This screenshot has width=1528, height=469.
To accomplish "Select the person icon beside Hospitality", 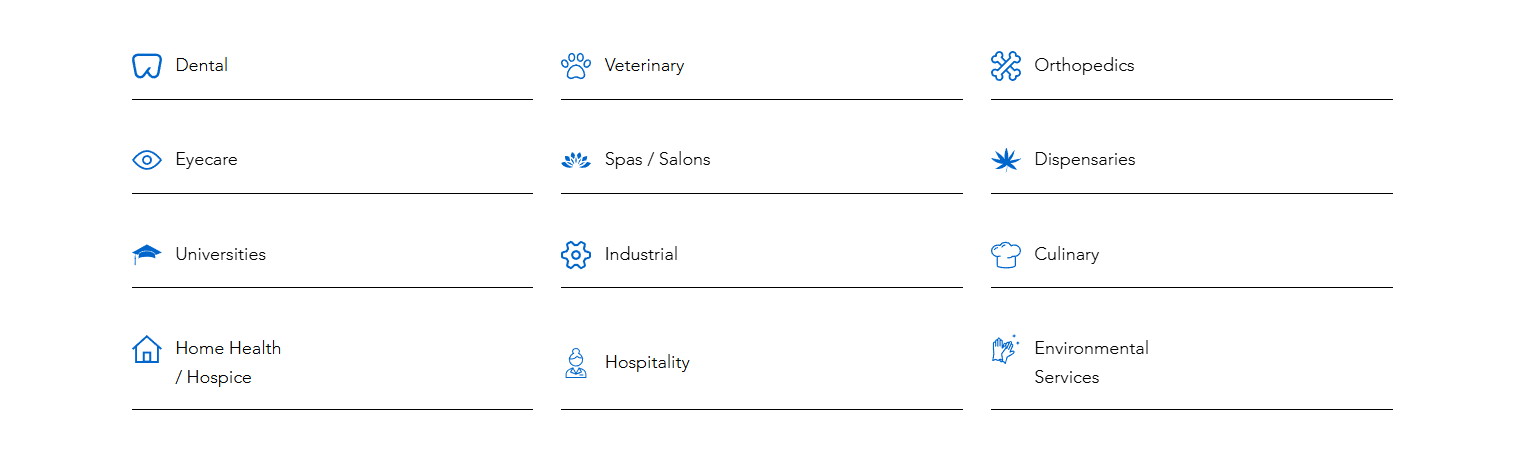I will pos(576,362).
